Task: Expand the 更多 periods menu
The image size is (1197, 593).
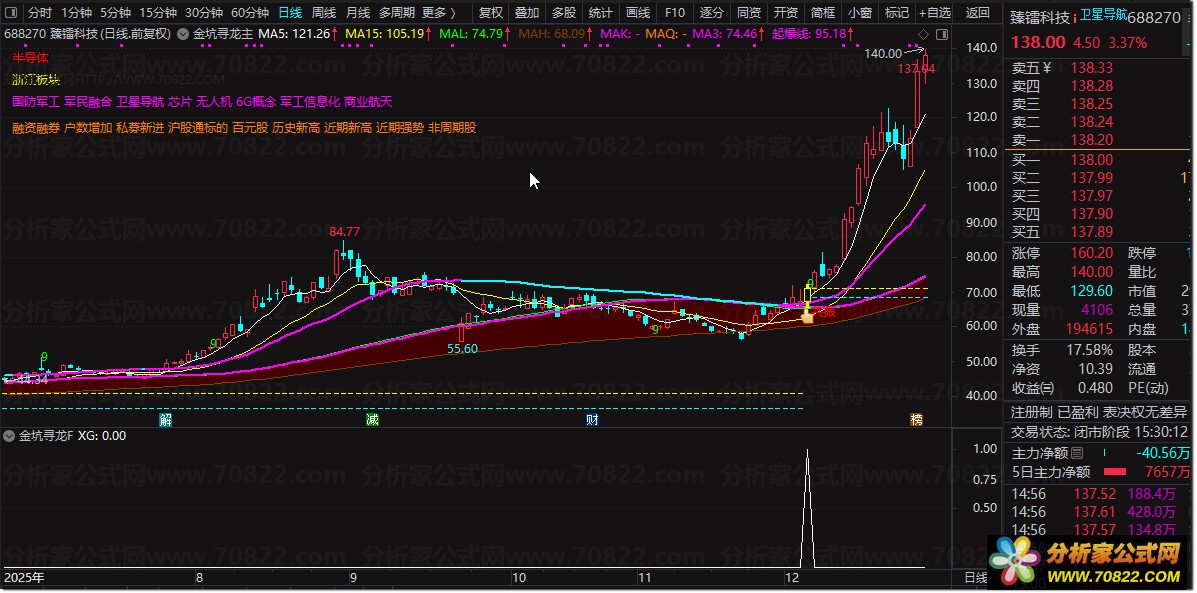Action: tap(438, 12)
